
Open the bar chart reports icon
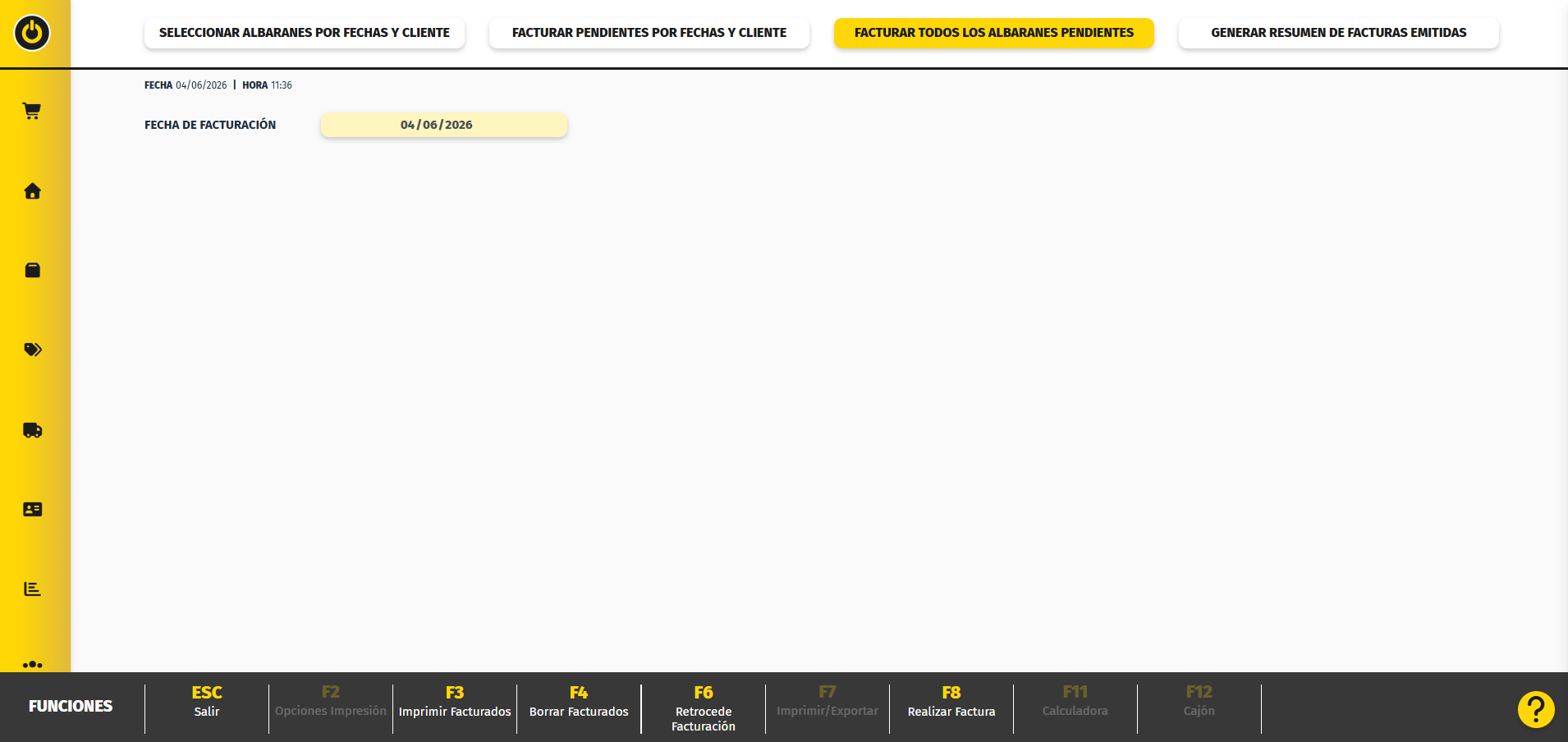coord(32,589)
